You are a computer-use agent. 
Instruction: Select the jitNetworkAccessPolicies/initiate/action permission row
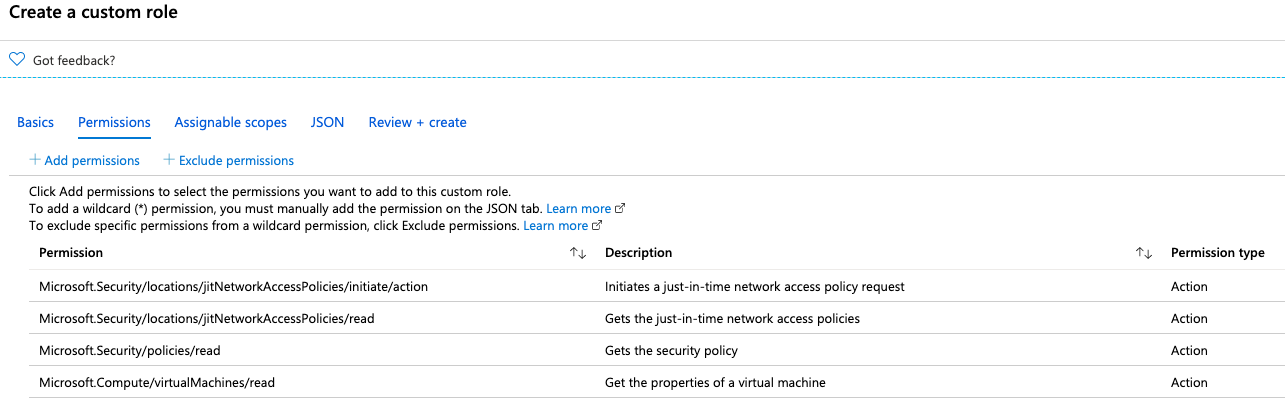pos(233,287)
